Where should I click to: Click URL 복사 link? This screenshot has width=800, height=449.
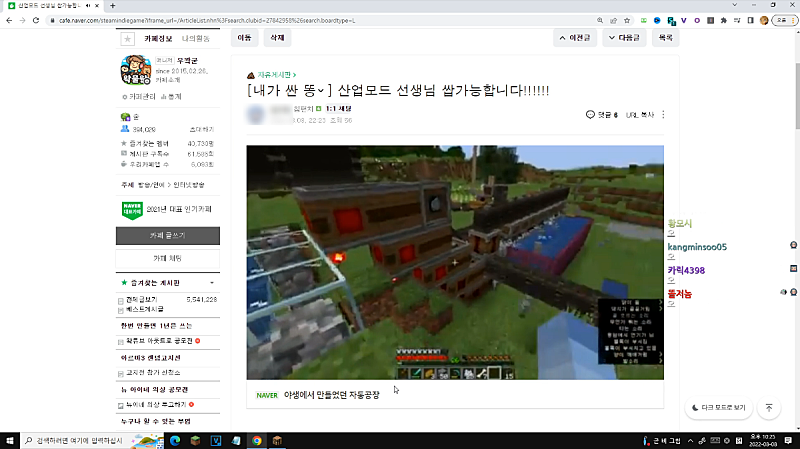tap(640, 115)
